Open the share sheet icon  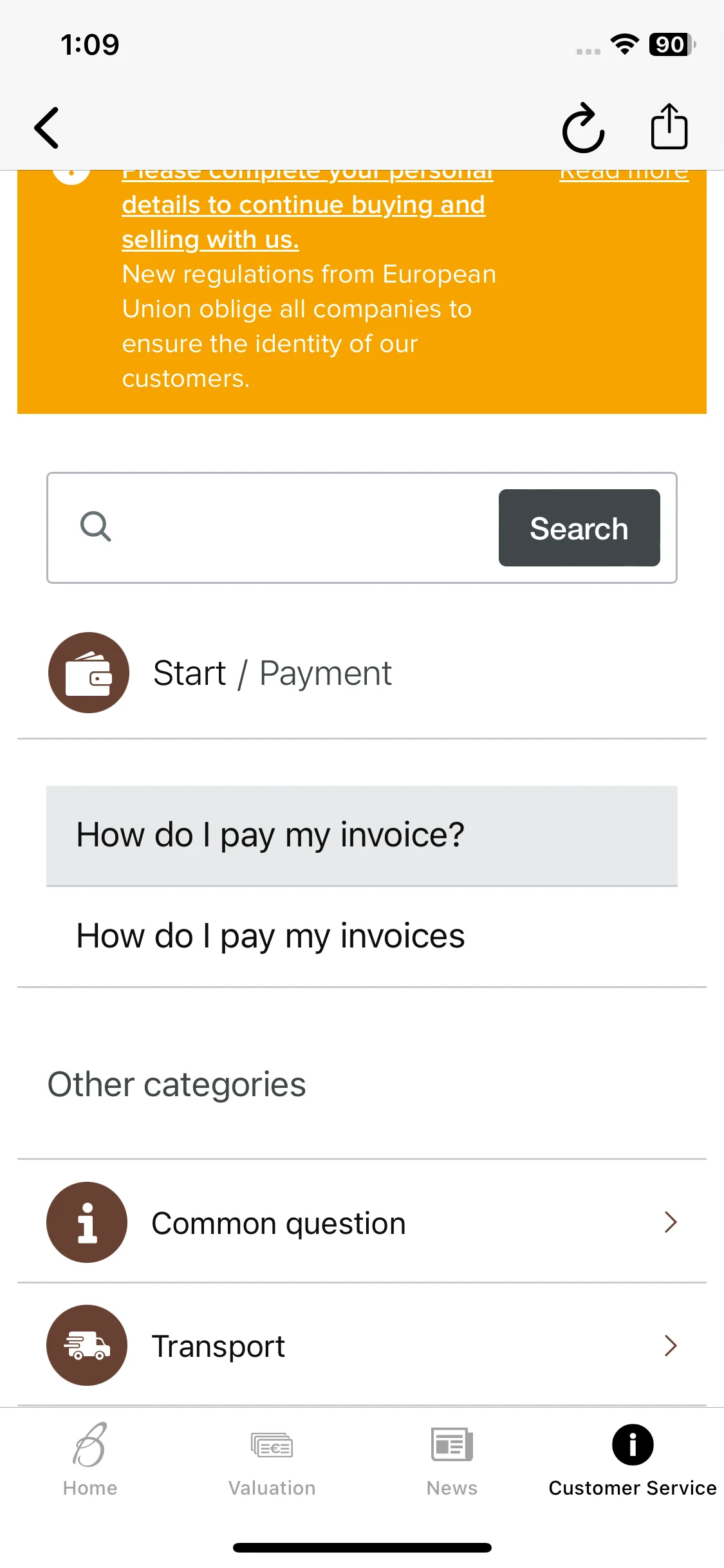pos(669,126)
